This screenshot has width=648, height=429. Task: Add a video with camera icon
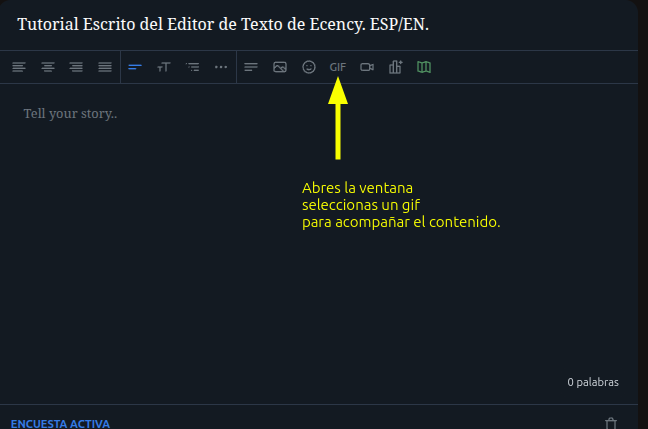[367, 67]
